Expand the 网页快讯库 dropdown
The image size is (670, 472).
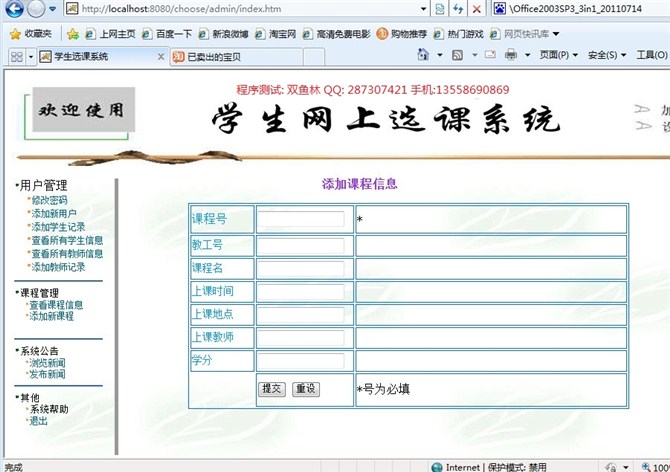point(556,34)
